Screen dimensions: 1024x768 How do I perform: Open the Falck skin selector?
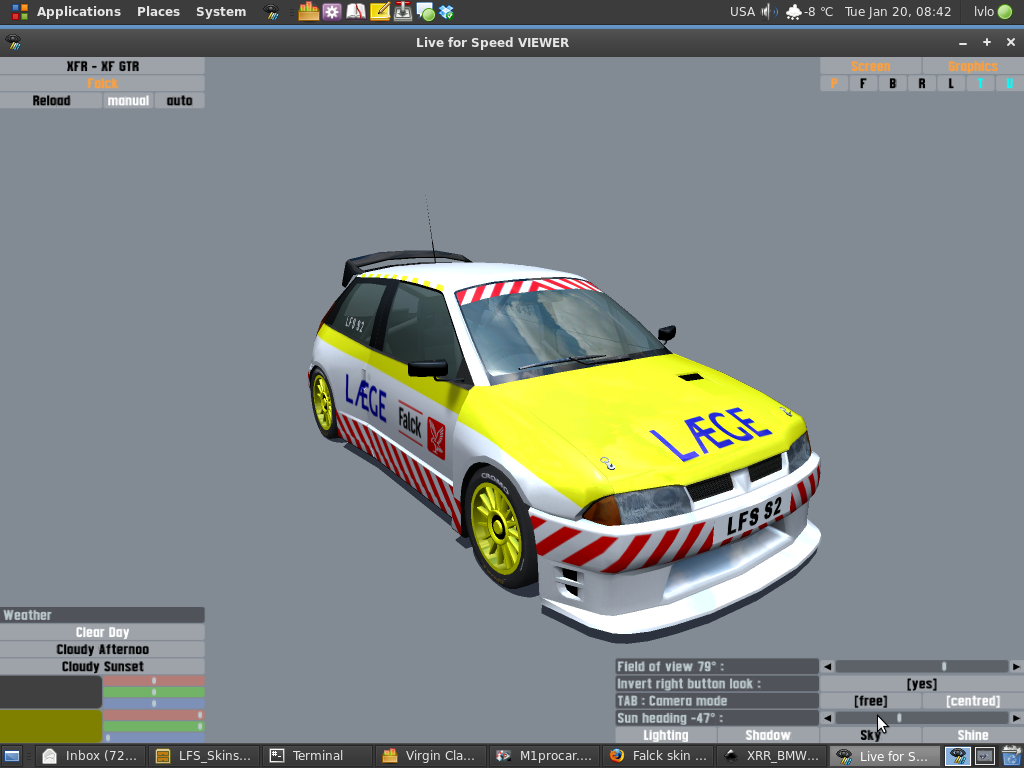point(103,84)
